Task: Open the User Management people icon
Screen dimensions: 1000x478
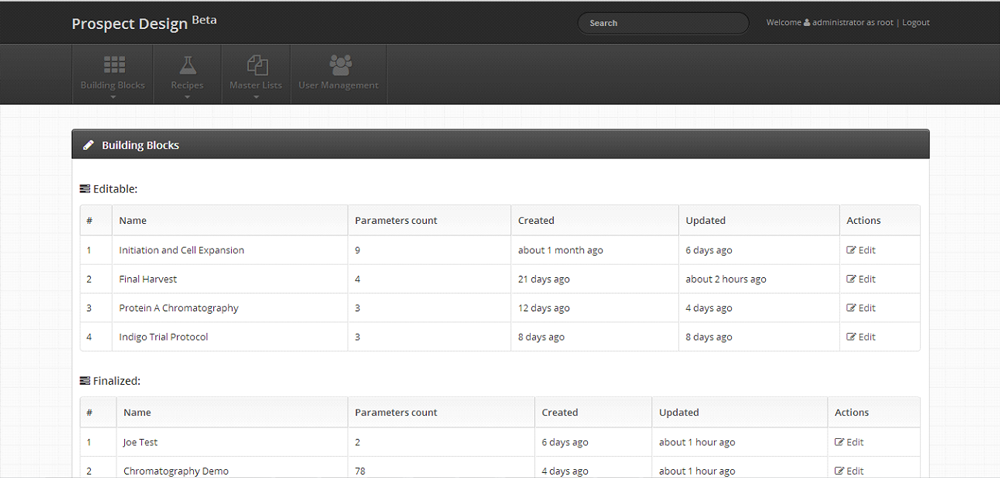Action: click(x=341, y=64)
